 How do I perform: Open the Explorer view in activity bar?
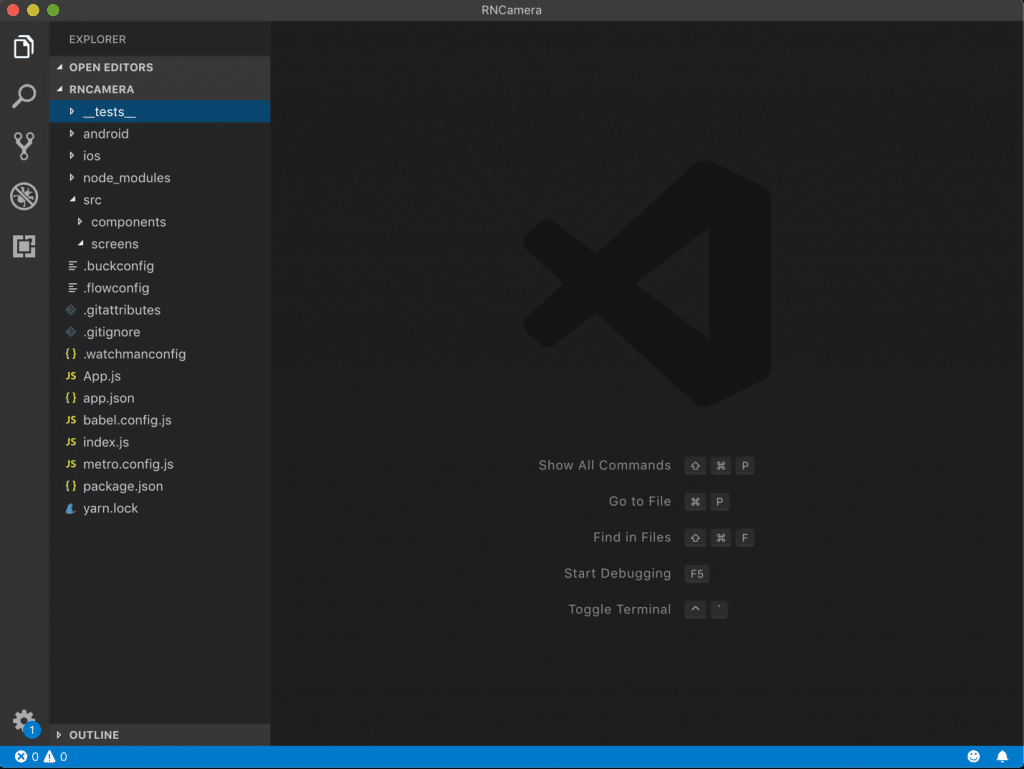tap(24, 47)
